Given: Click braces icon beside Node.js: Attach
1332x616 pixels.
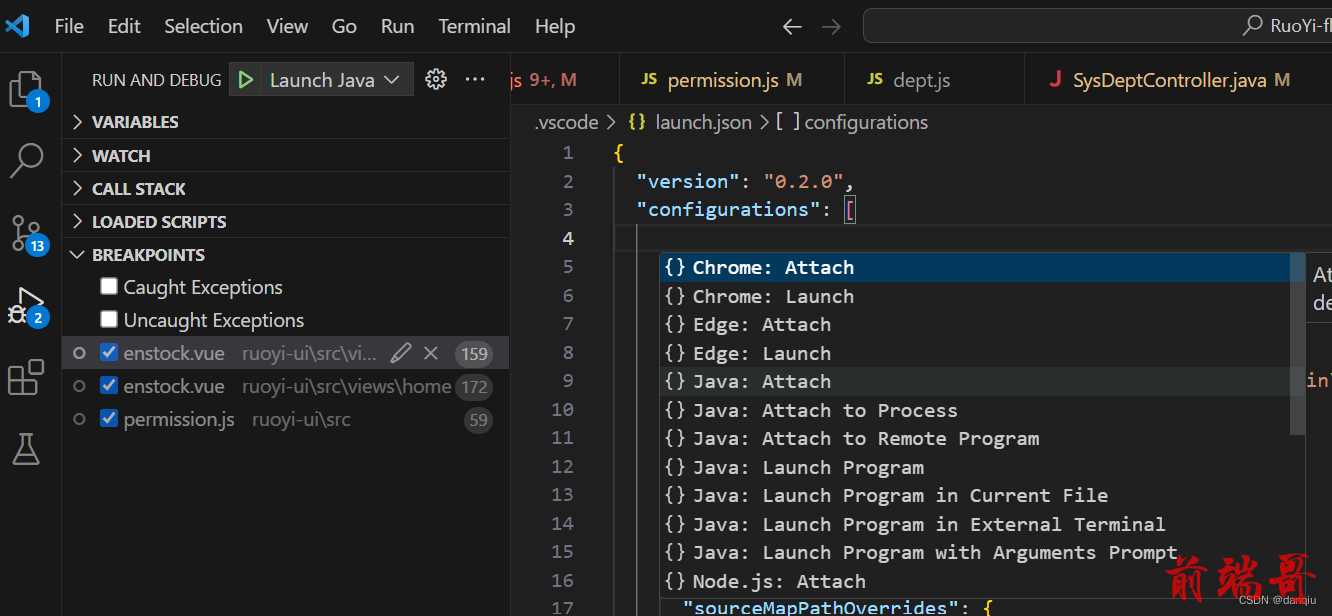Looking at the screenshot, I should tap(675, 582).
